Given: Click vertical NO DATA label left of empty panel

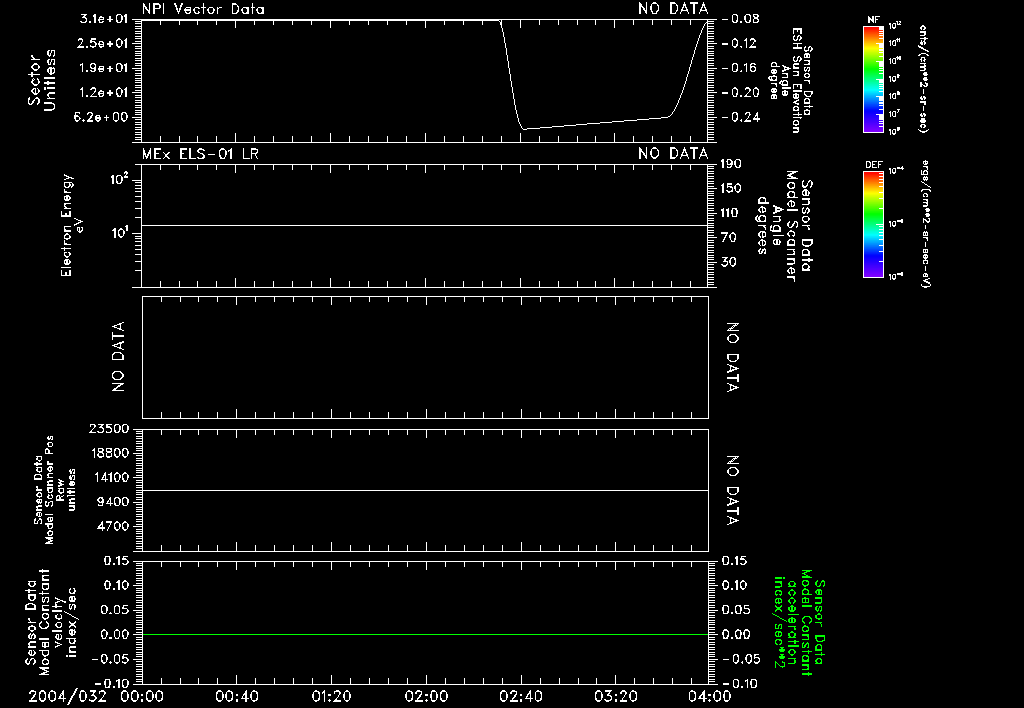Looking at the screenshot, I should (118, 357).
